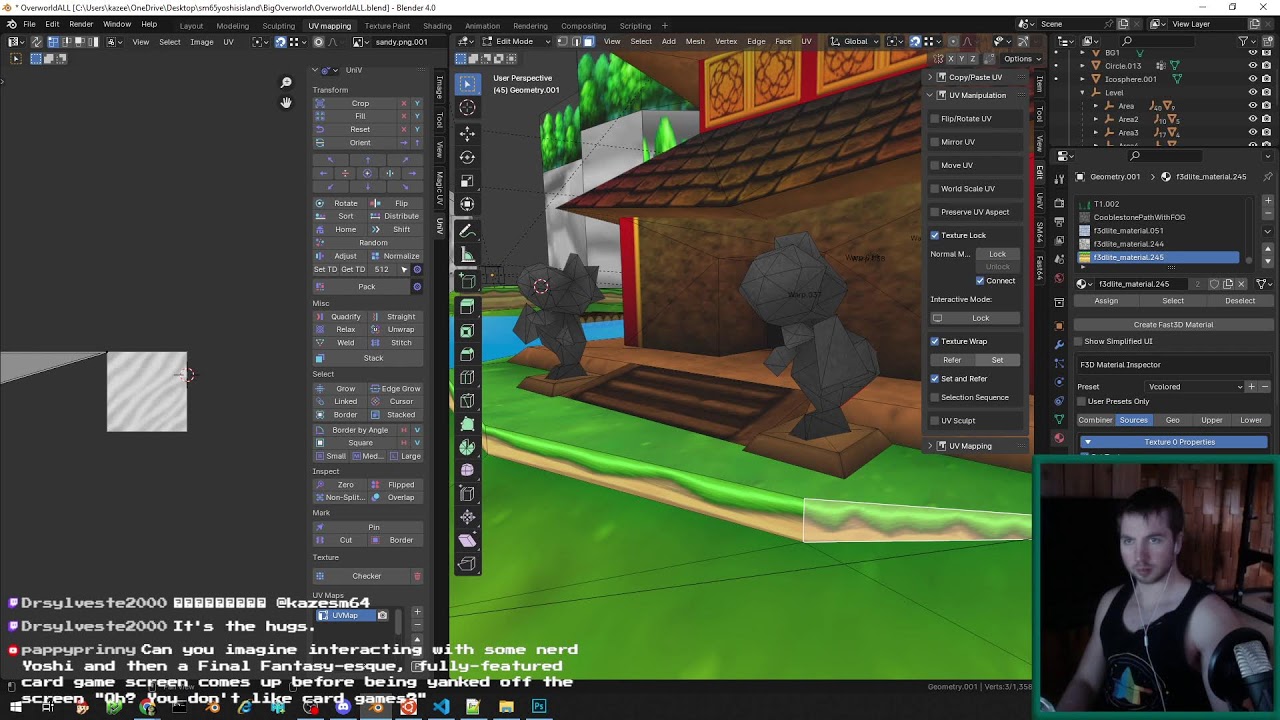The image size is (1280, 720).
Task: Select f3dlite_material.244 in the material list
Action: point(1160,244)
